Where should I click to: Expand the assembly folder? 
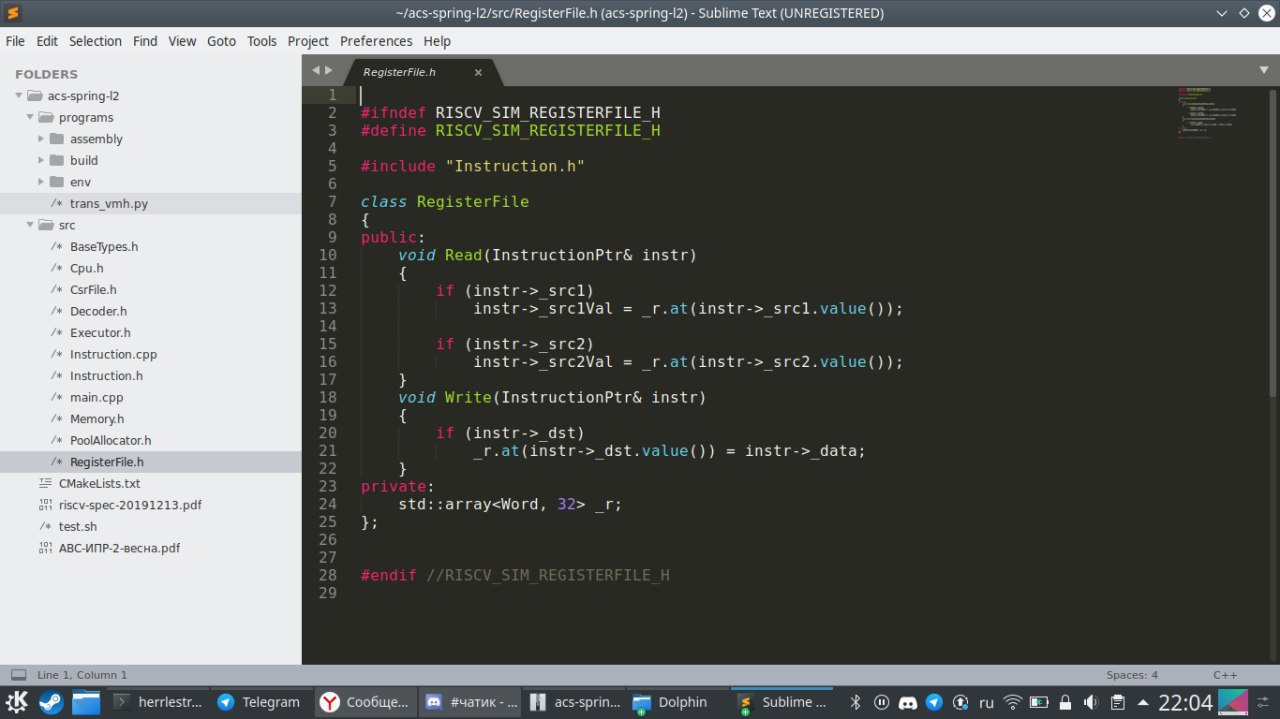pos(41,139)
